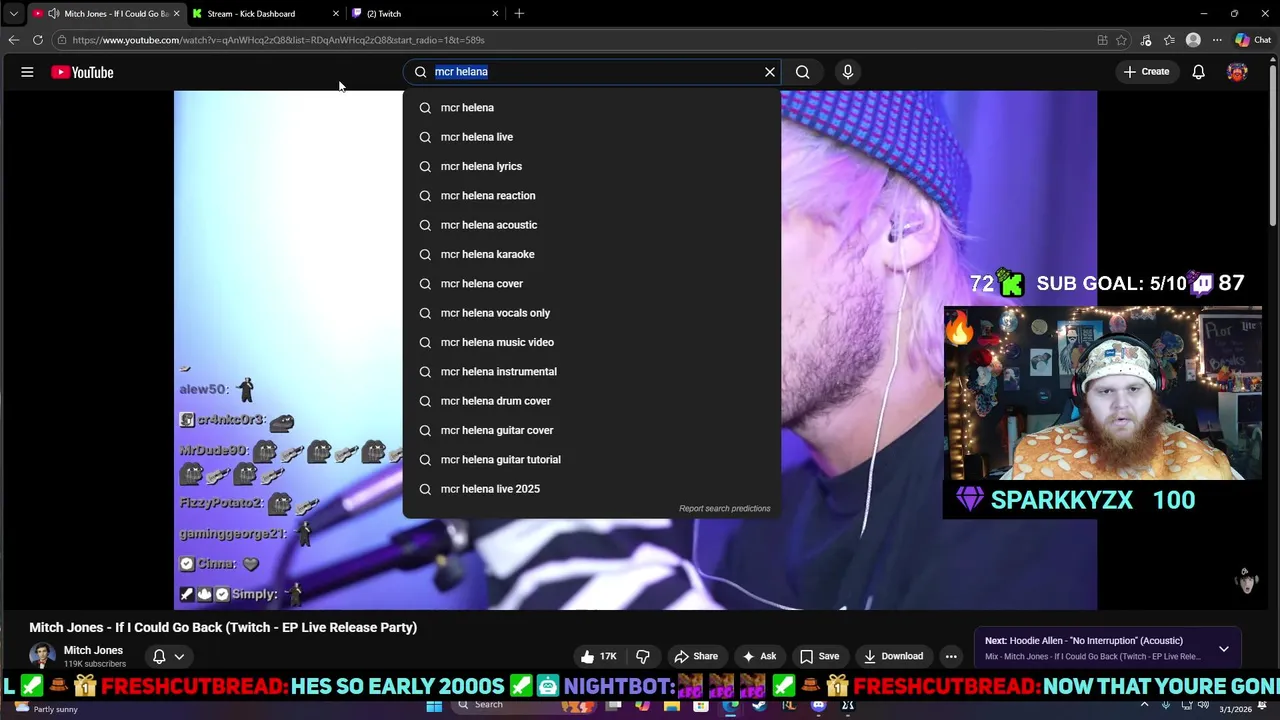Open the Windows Start menu

tap(434, 705)
